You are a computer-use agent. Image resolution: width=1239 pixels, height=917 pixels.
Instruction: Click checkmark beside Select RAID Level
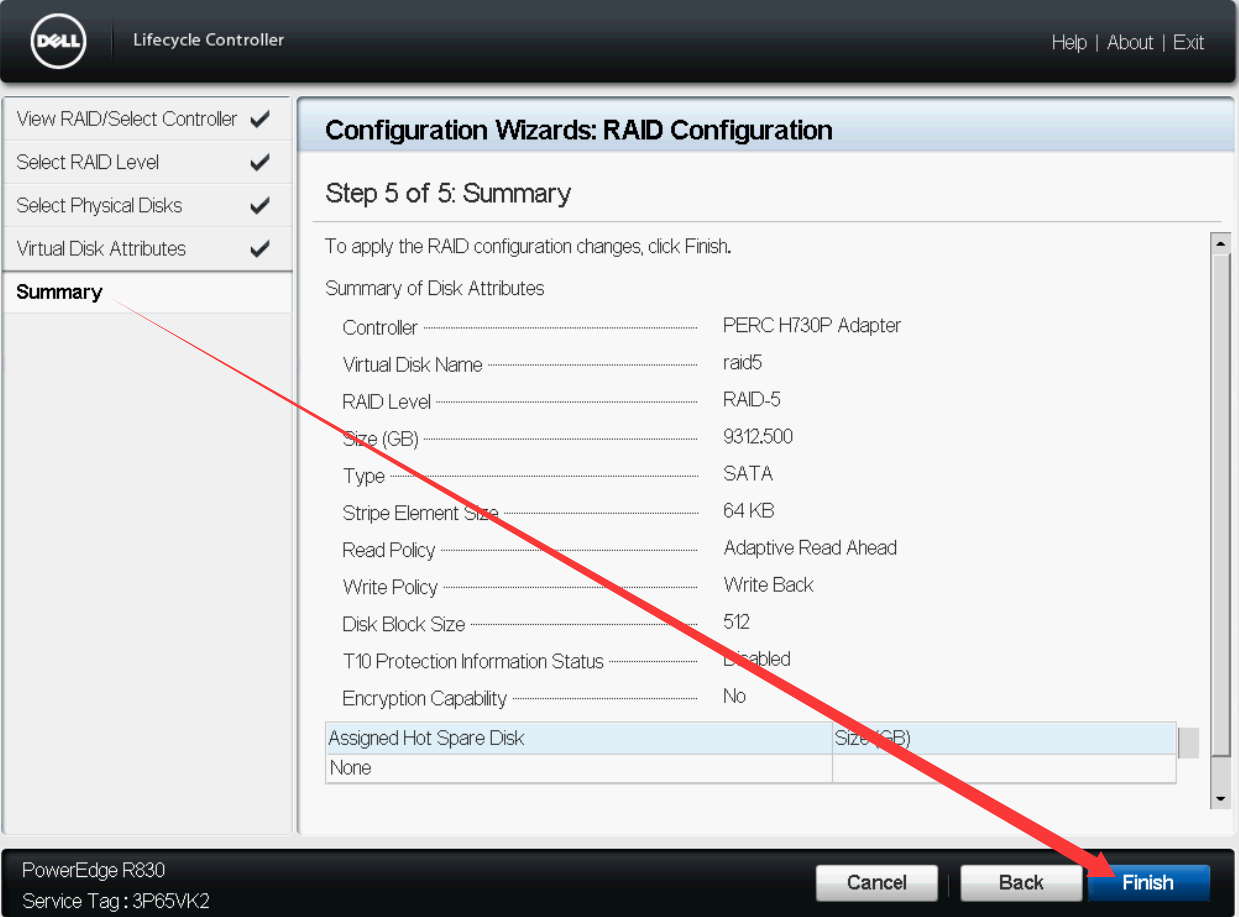[260, 162]
